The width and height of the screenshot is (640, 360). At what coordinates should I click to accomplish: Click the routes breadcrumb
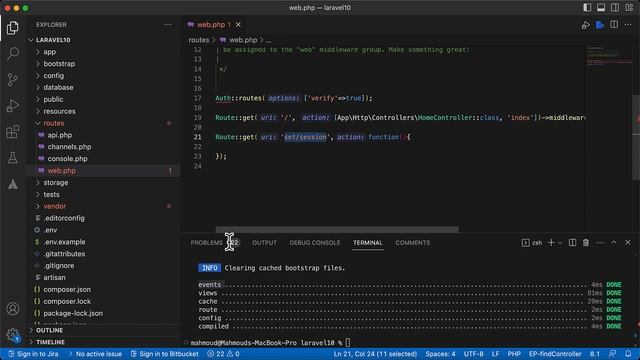[x=199, y=40]
